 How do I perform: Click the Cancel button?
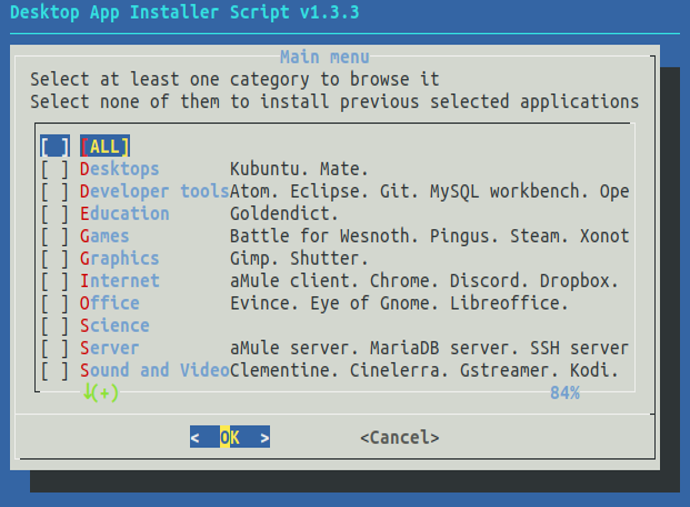pyautogui.click(x=400, y=437)
